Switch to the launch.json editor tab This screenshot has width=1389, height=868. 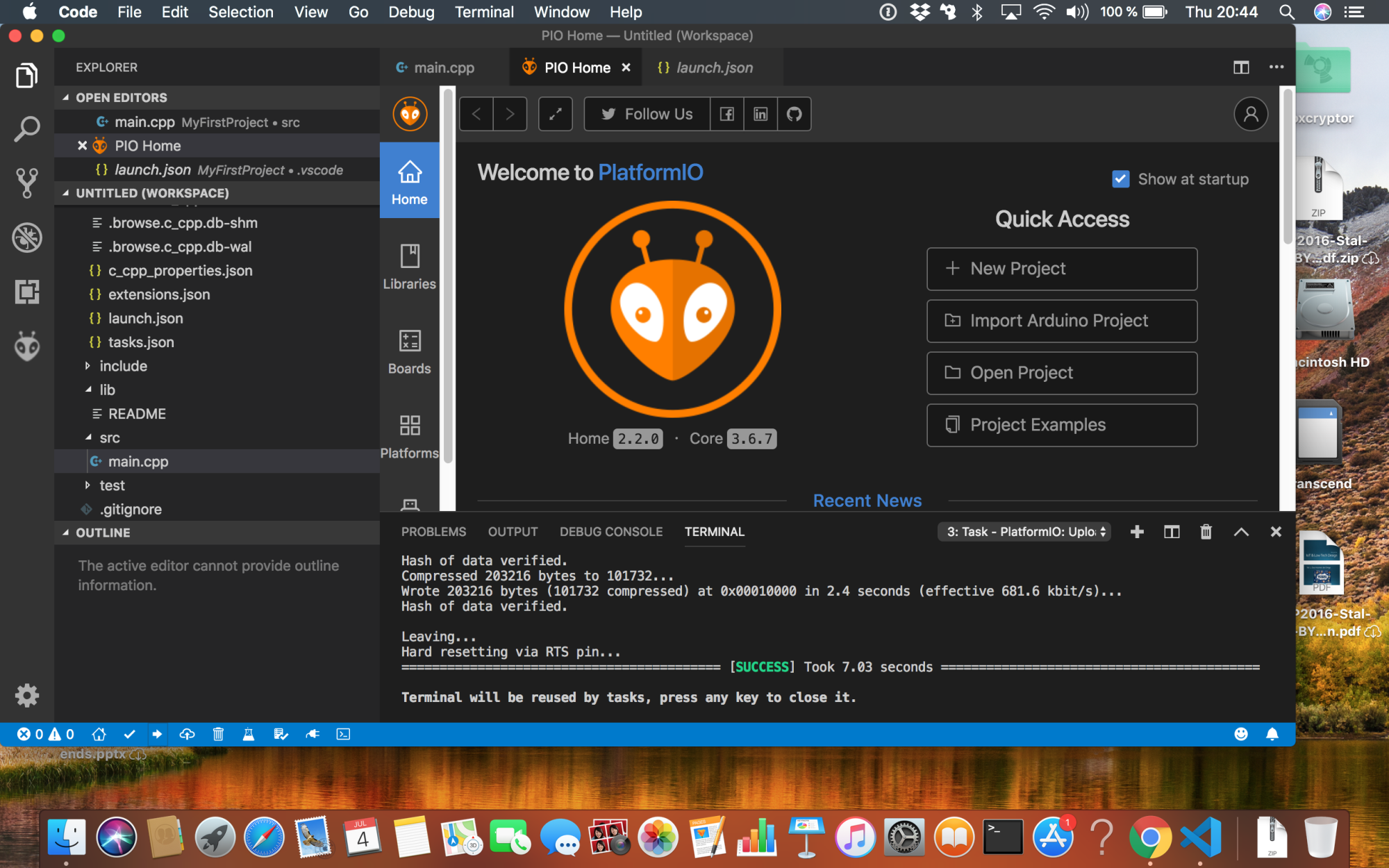(x=713, y=67)
